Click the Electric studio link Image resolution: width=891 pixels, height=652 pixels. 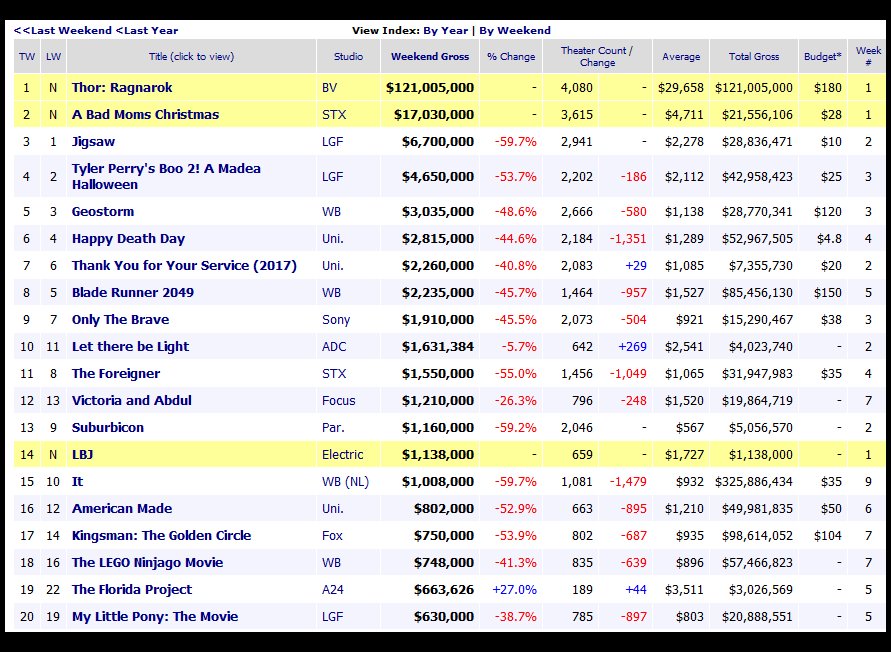pyautogui.click(x=343, y=455)
